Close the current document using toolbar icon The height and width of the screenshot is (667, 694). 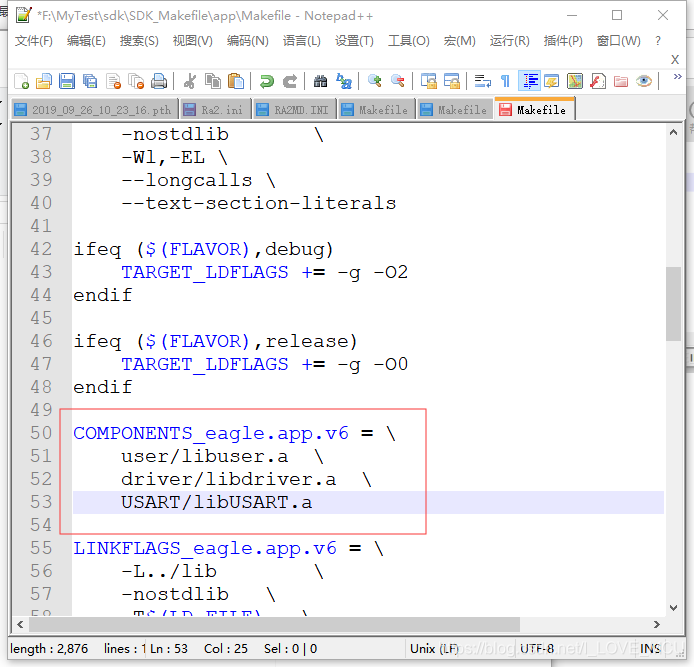point(113,81)
